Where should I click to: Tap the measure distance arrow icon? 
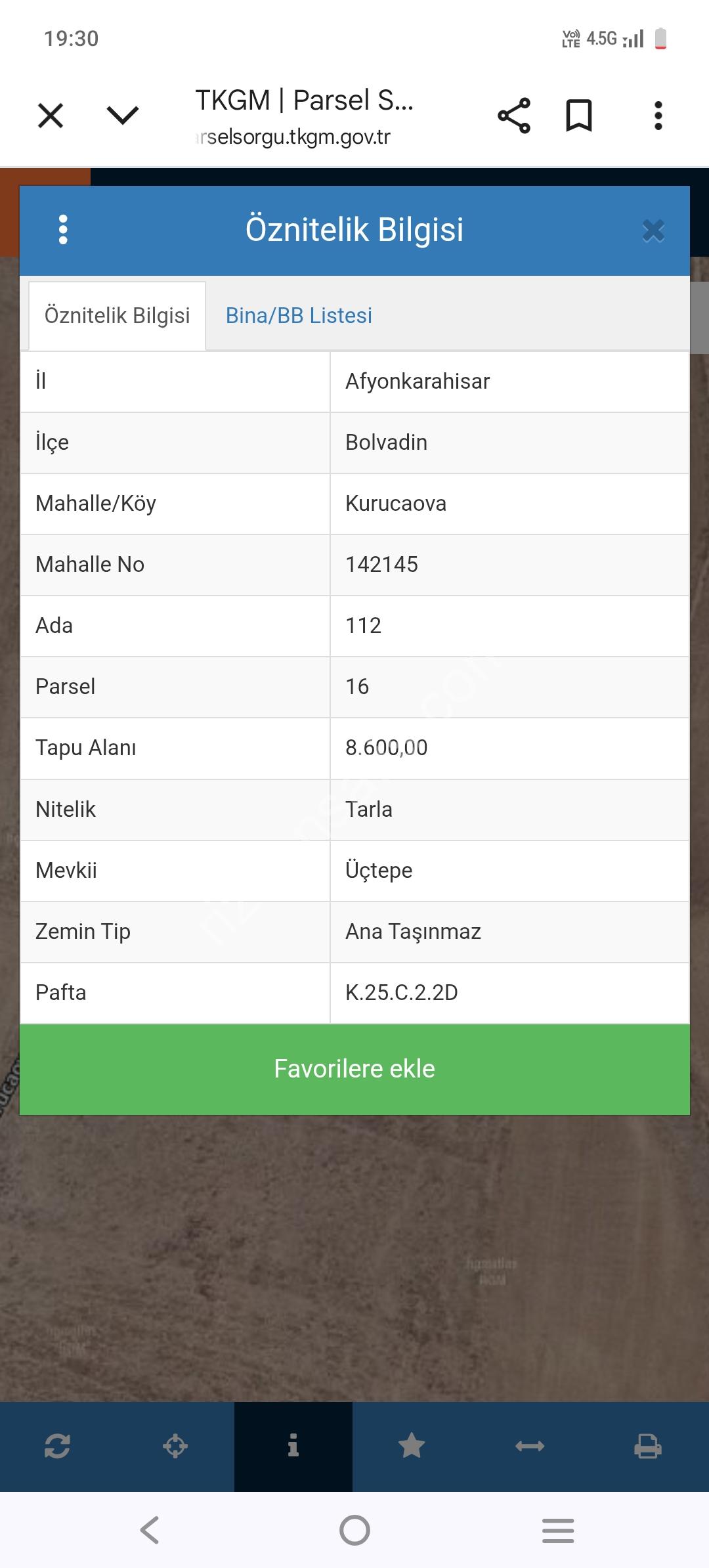pos(530,1446)
